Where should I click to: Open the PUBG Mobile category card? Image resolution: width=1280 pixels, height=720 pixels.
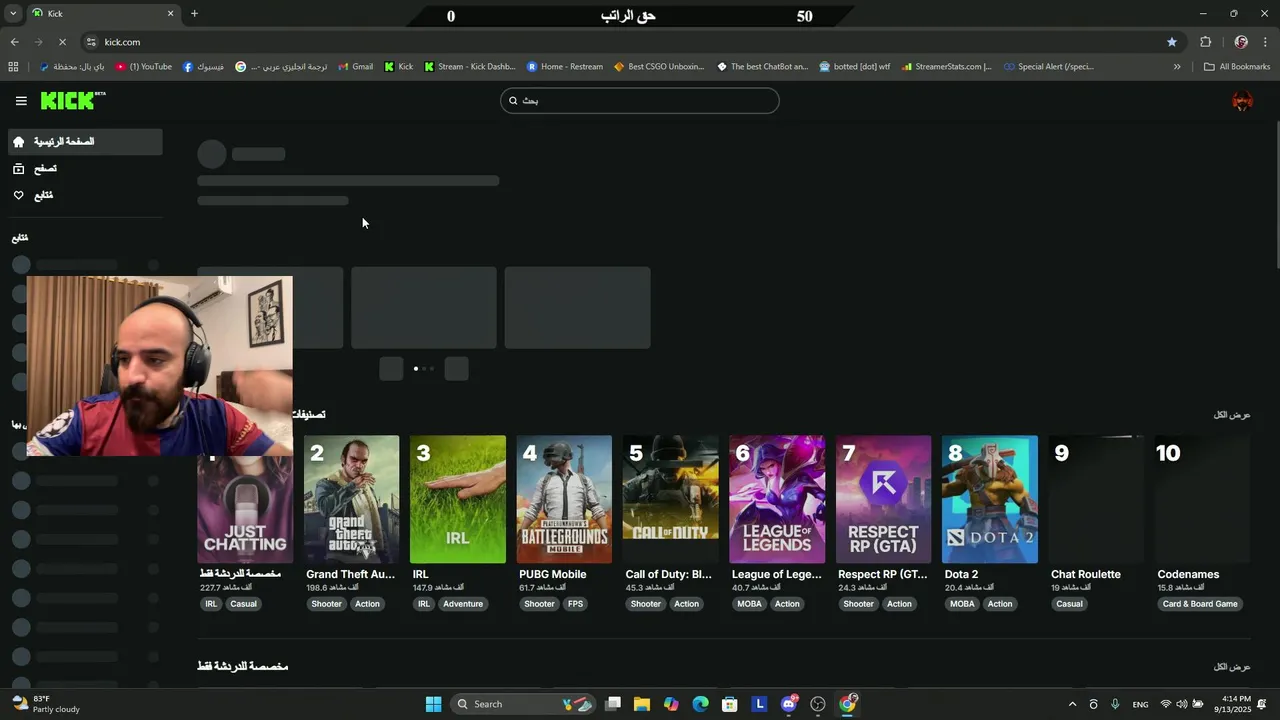click(564, 499)
